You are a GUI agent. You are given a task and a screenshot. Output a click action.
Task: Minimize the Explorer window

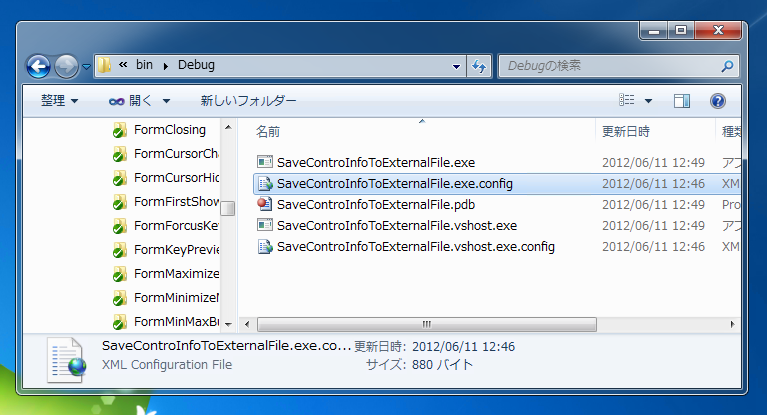654,31
